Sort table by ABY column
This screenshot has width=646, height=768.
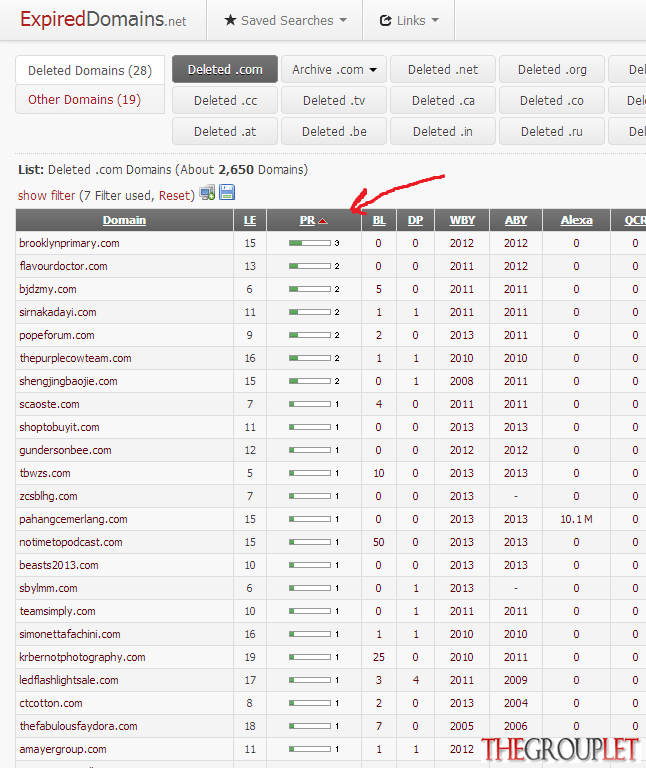516,220
